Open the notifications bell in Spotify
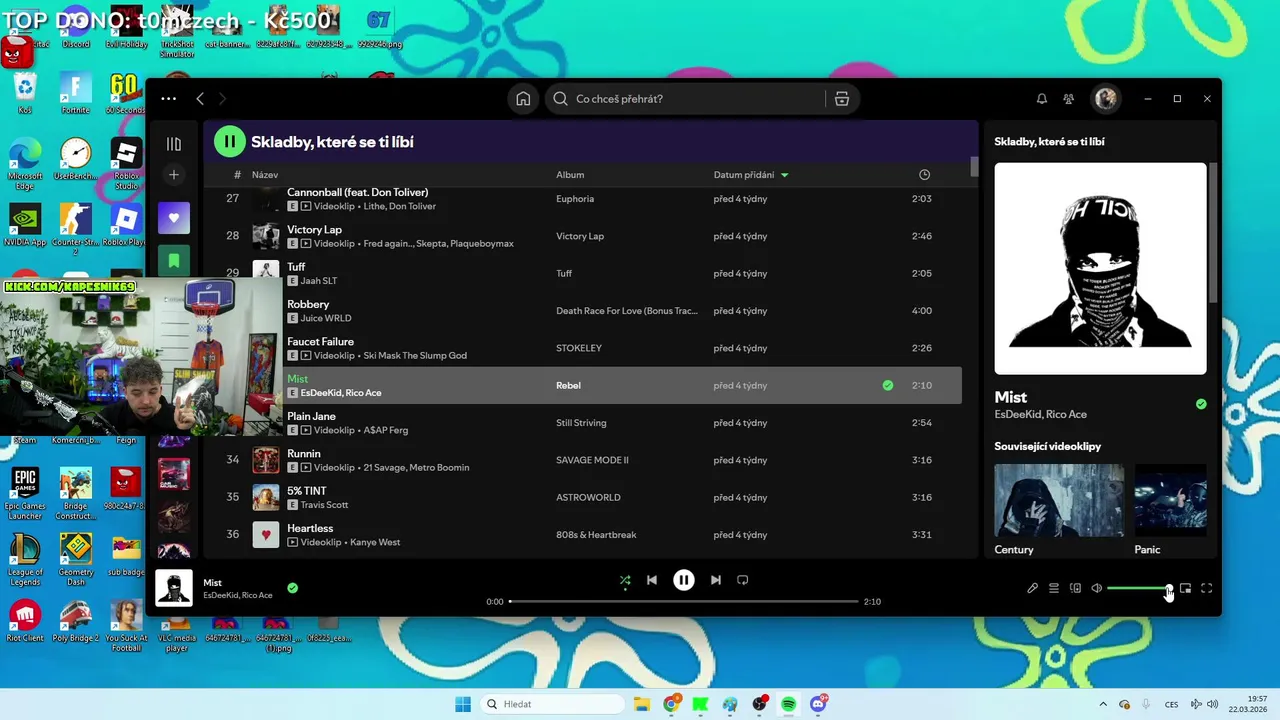1280x720 pixels. tap(1041, 99)
